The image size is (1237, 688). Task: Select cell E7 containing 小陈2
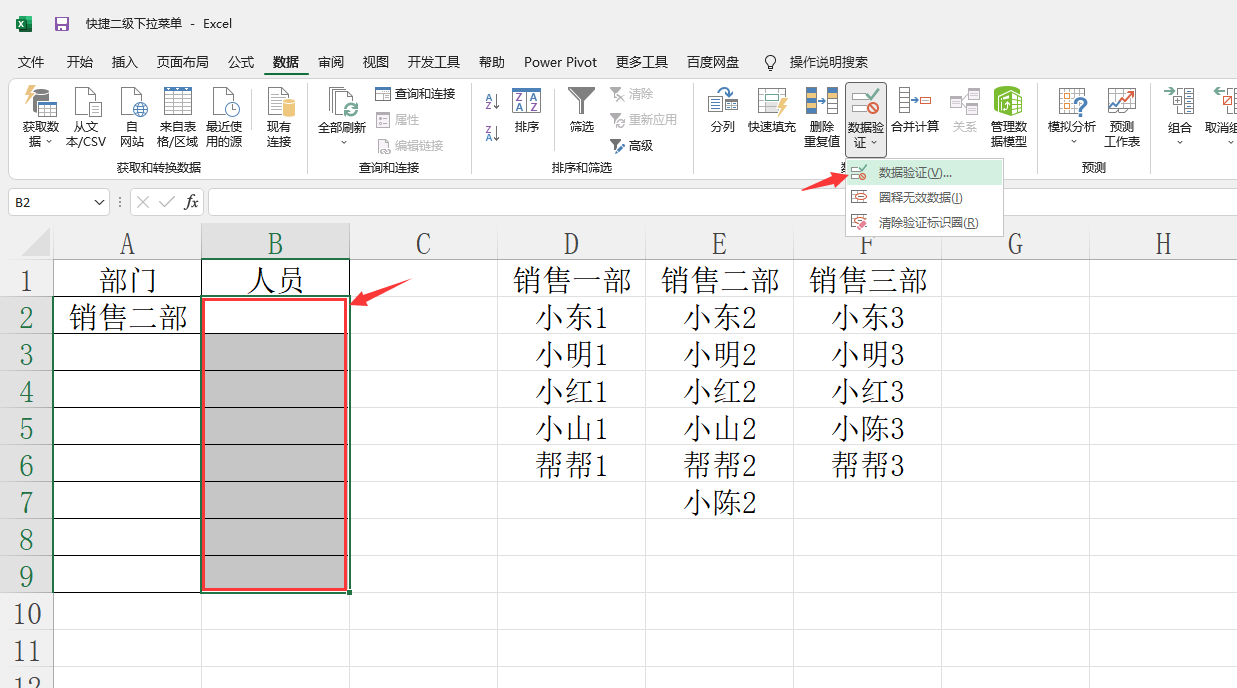pyautogui.click(x=719, y=502)
